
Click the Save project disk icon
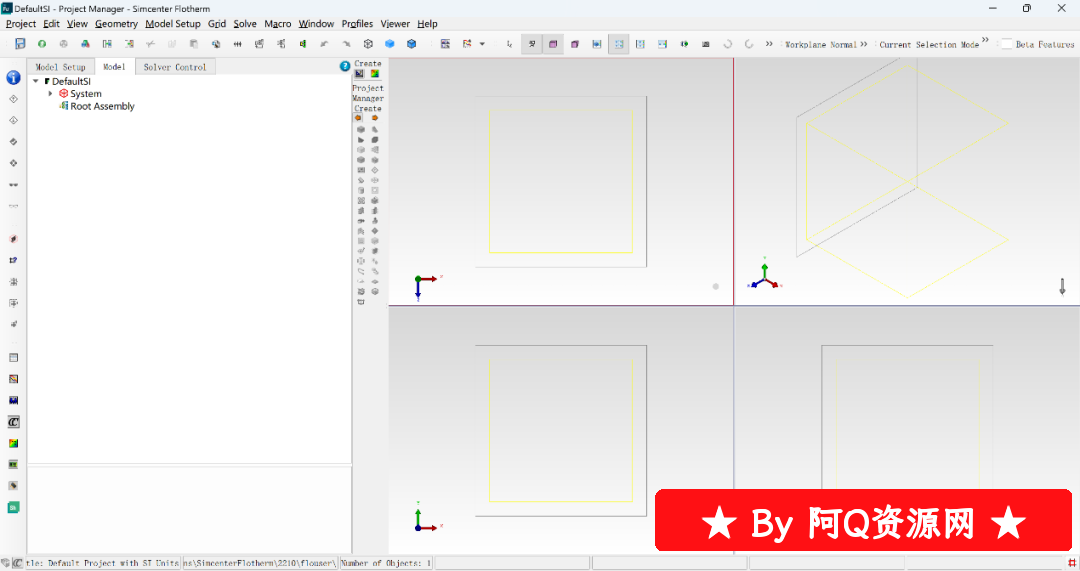pos(20,43)
